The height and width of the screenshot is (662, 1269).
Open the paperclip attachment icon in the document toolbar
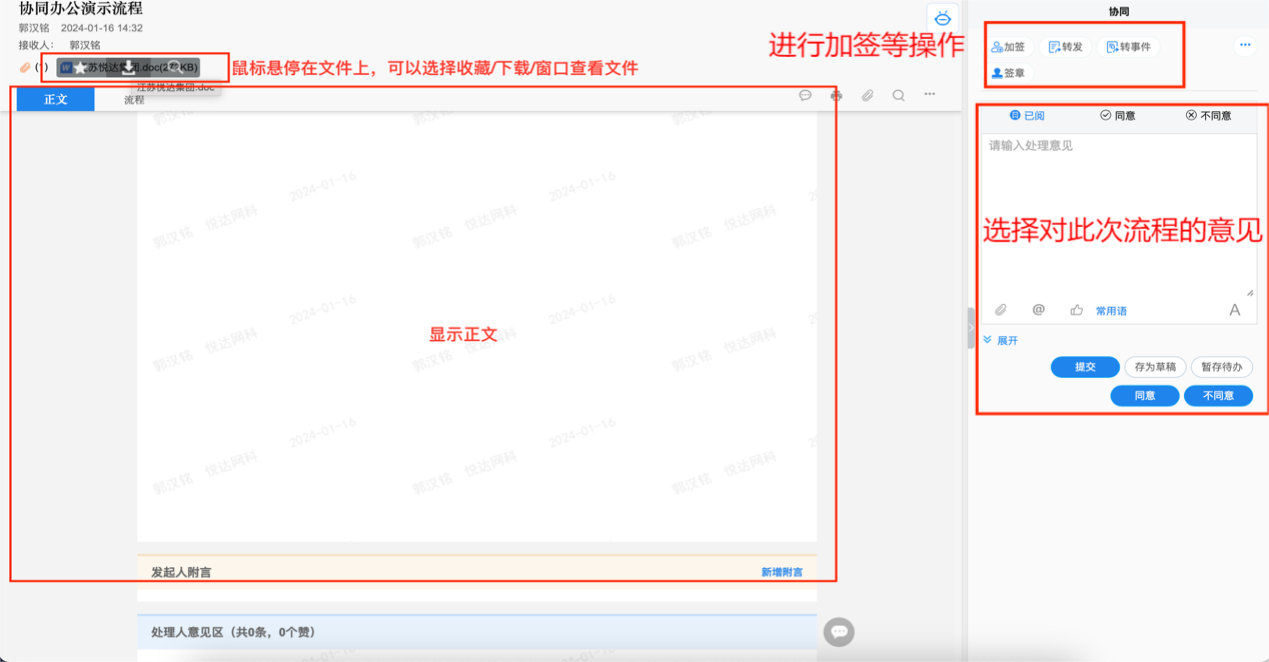[866, 94]
